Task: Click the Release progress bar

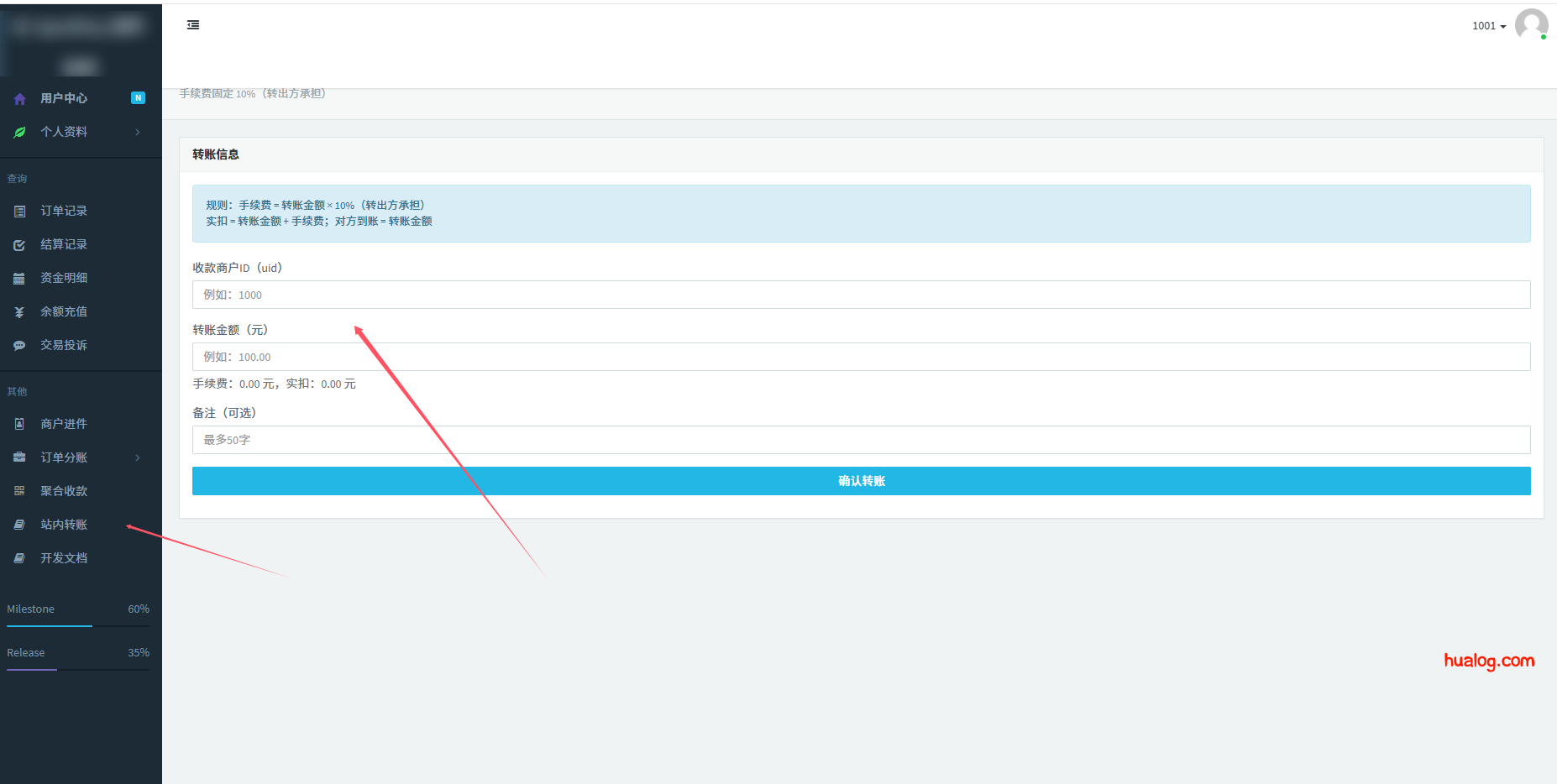Action: pos(78,670)
